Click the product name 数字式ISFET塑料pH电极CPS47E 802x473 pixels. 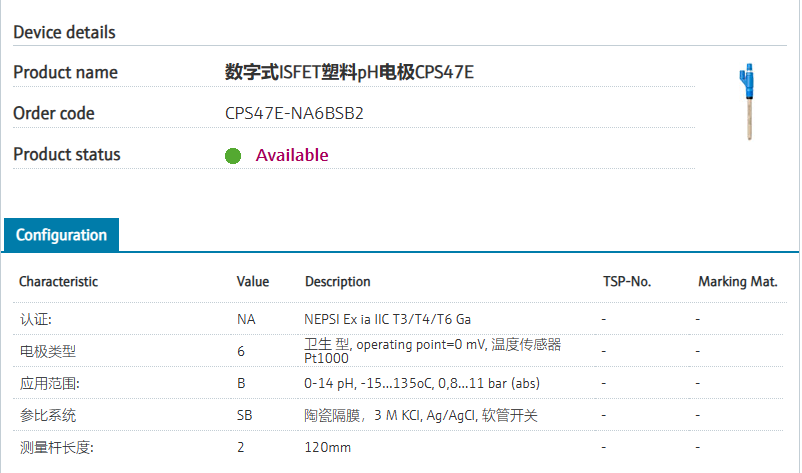point(349,73)
